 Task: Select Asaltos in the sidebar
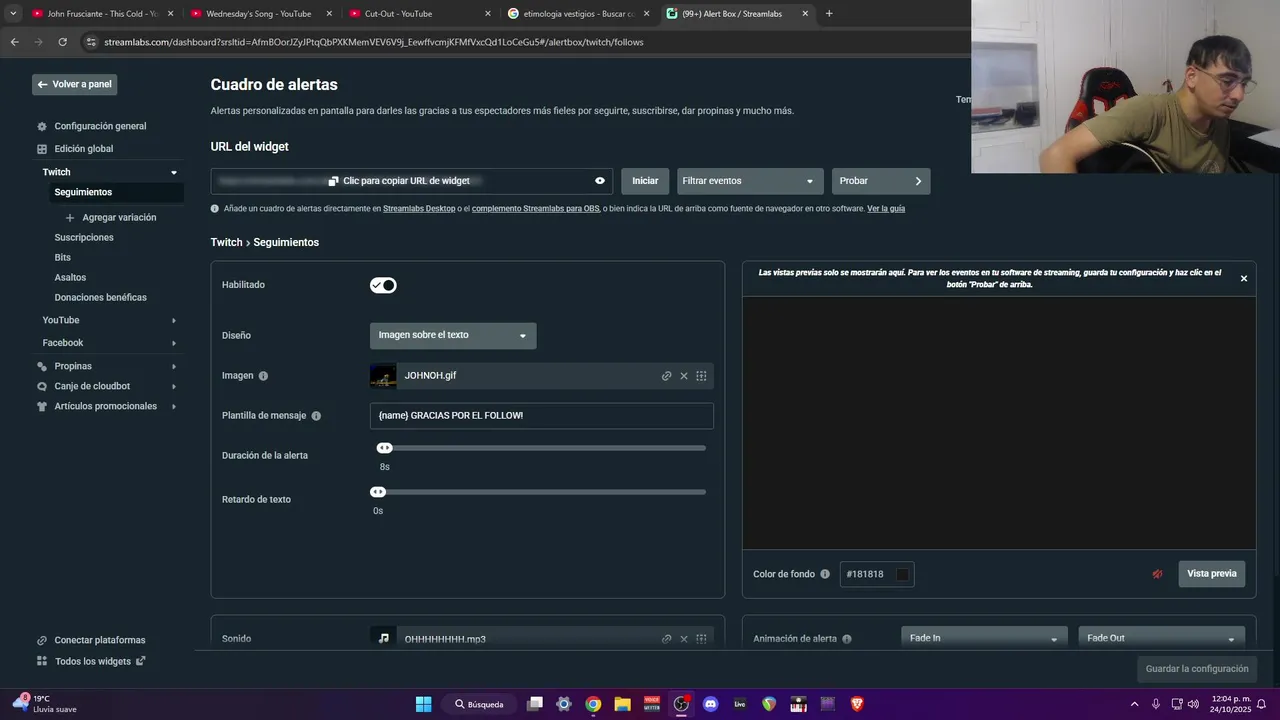click(x=70, y=278)
